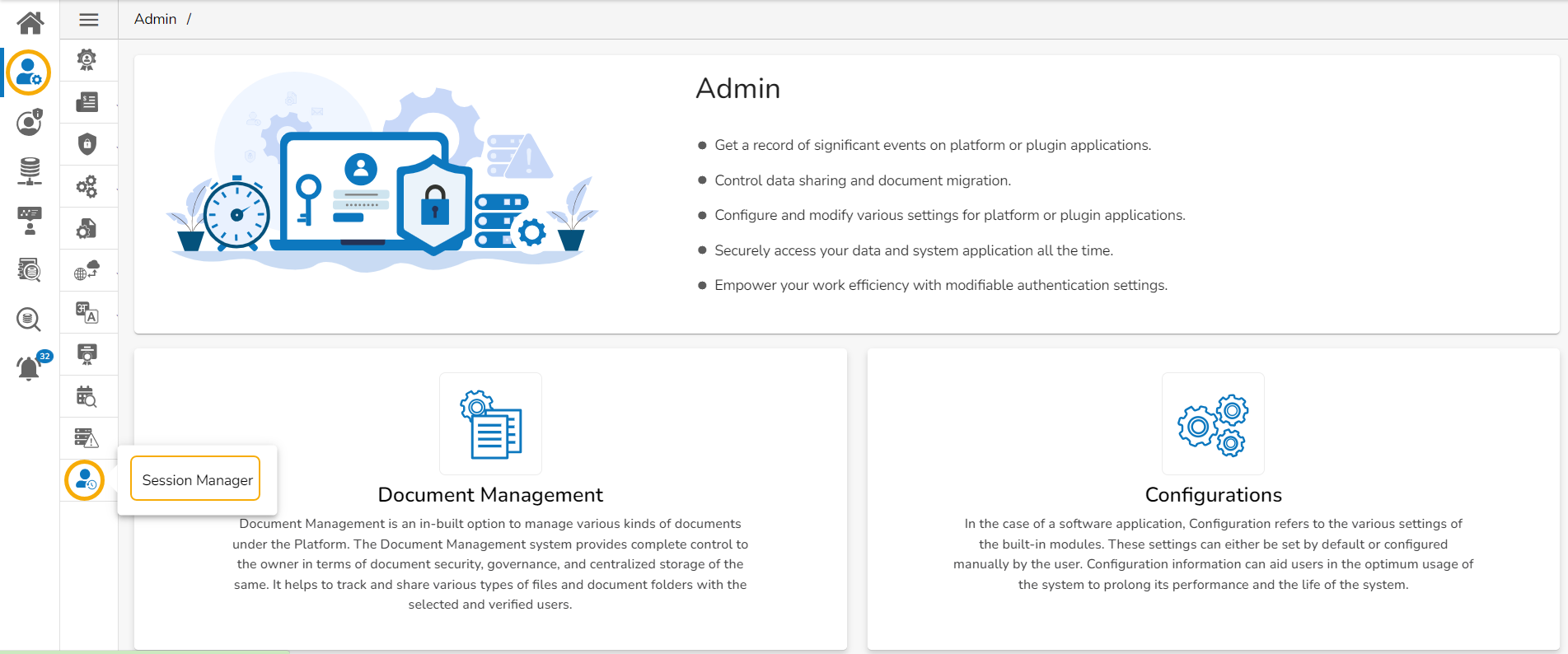Open the Document Management card icon
Viewport: 1568px width, 654px height.
tap(491, 424)
